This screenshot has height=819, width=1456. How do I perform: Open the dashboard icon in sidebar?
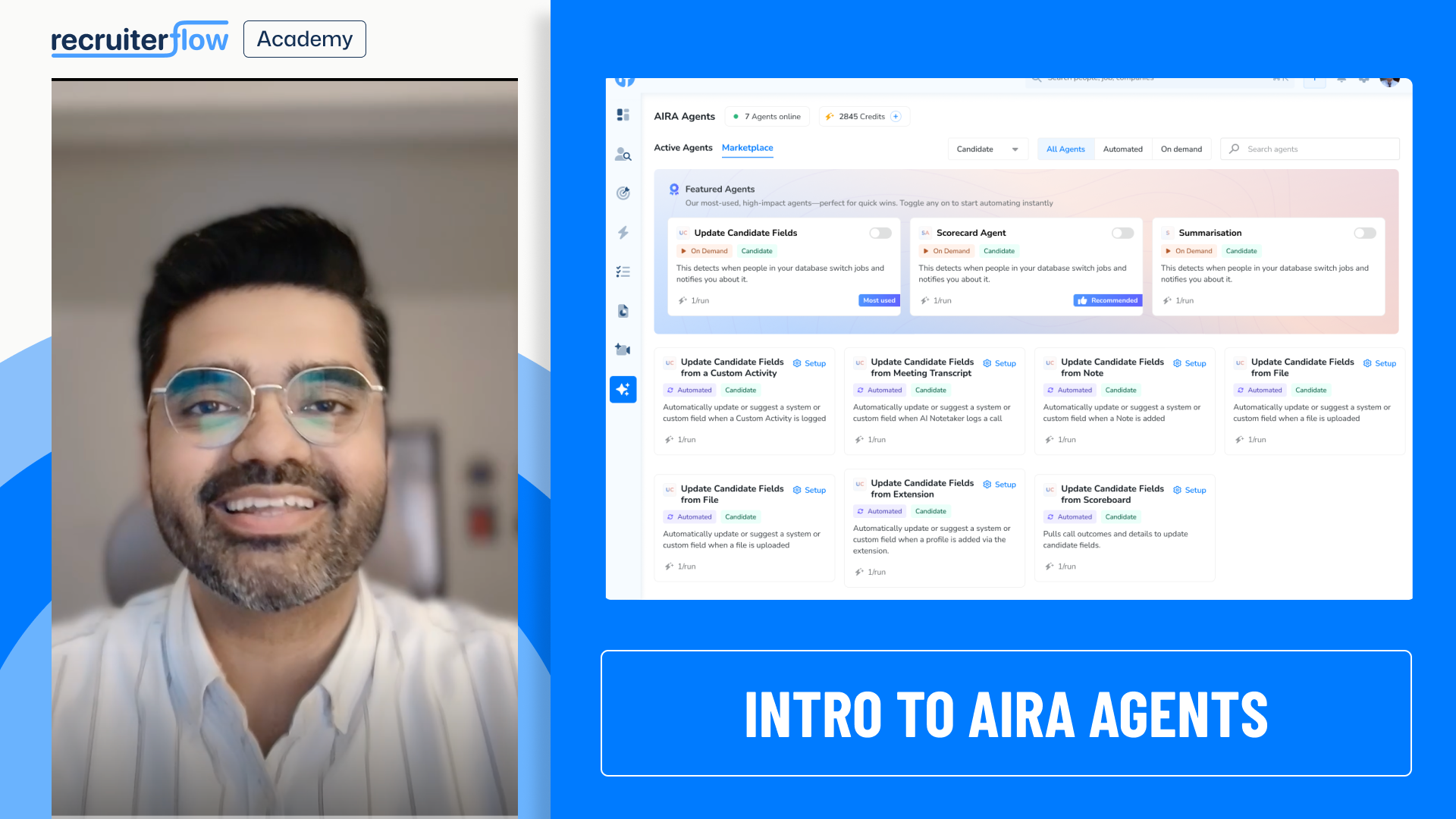(623, 115)
